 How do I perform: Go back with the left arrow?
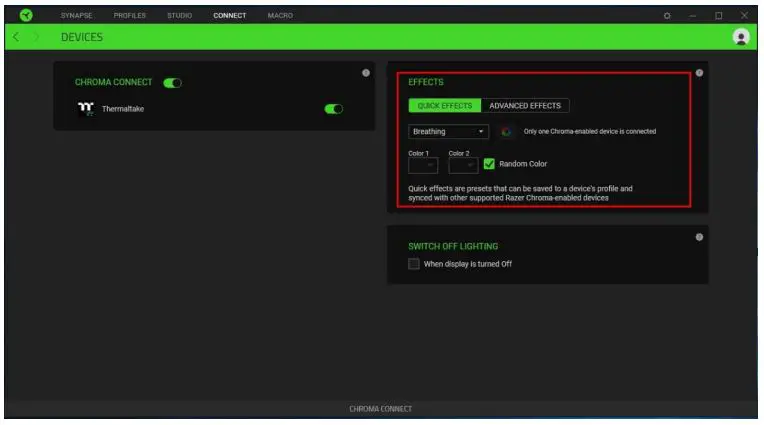(16, 37)
